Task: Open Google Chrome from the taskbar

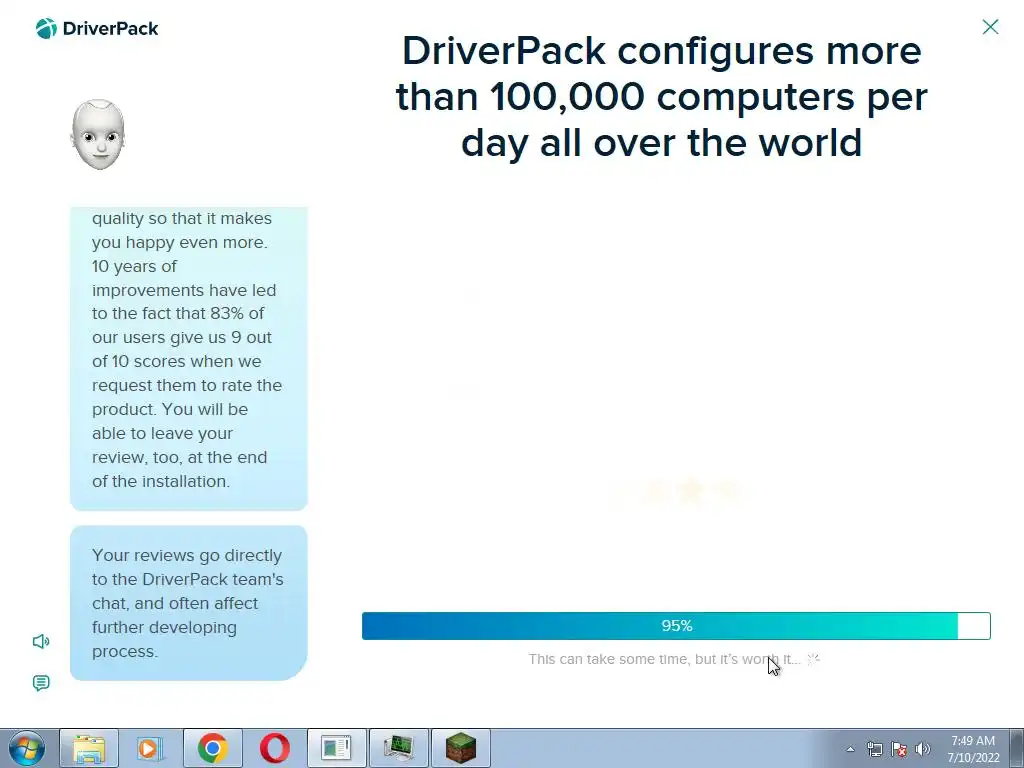Action: click(x=212, y=748)
